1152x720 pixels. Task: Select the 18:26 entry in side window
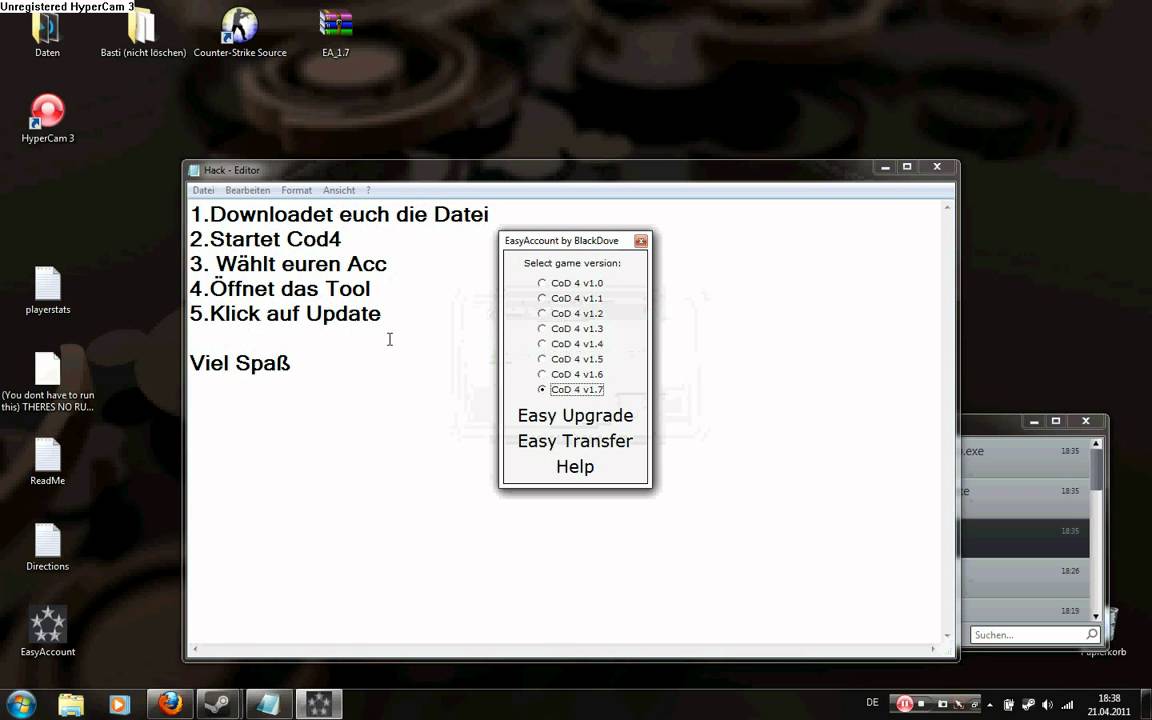tap(1025, 577)
